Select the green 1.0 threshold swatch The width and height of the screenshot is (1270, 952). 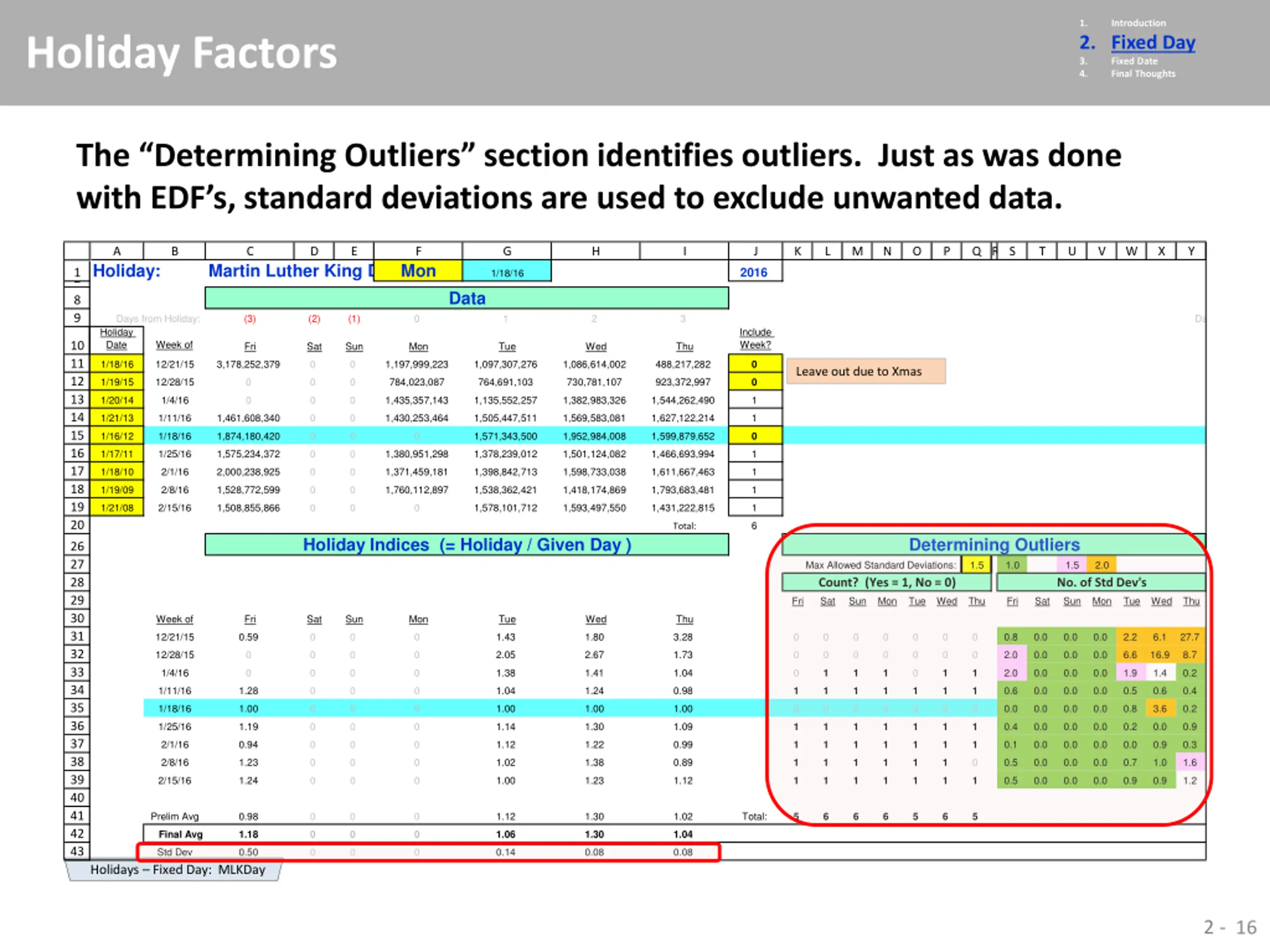coord(1012,565)
